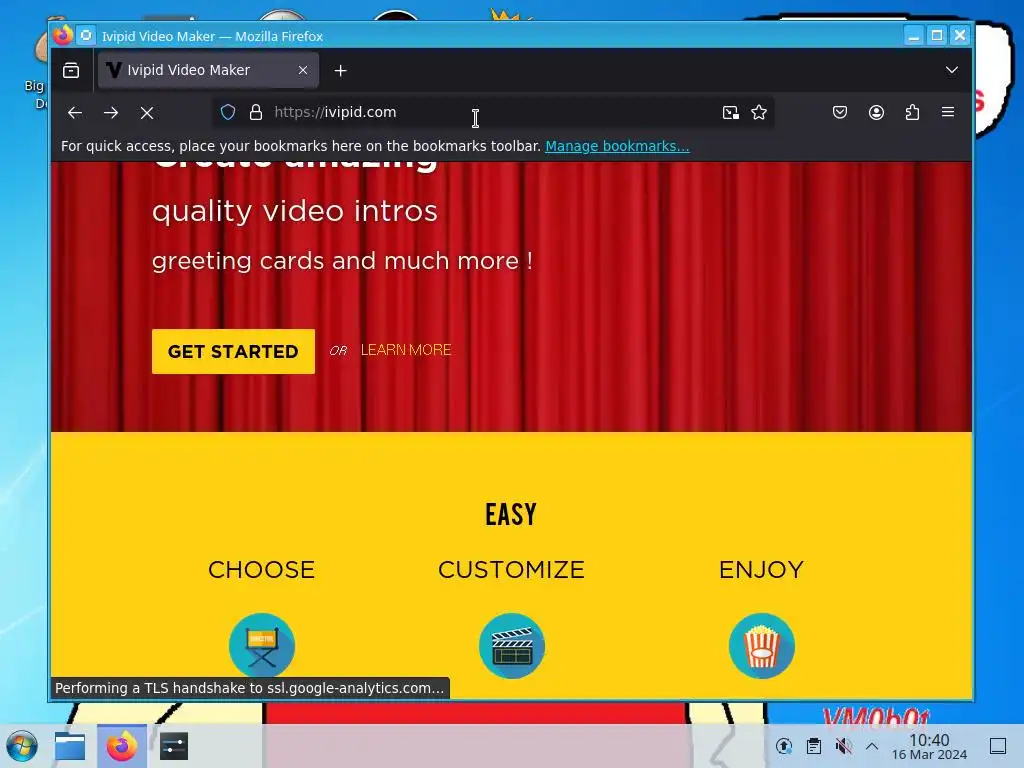This screenshot has width=1024, height=768.
Task: Click the show desktop button
Action: point(998,746)
